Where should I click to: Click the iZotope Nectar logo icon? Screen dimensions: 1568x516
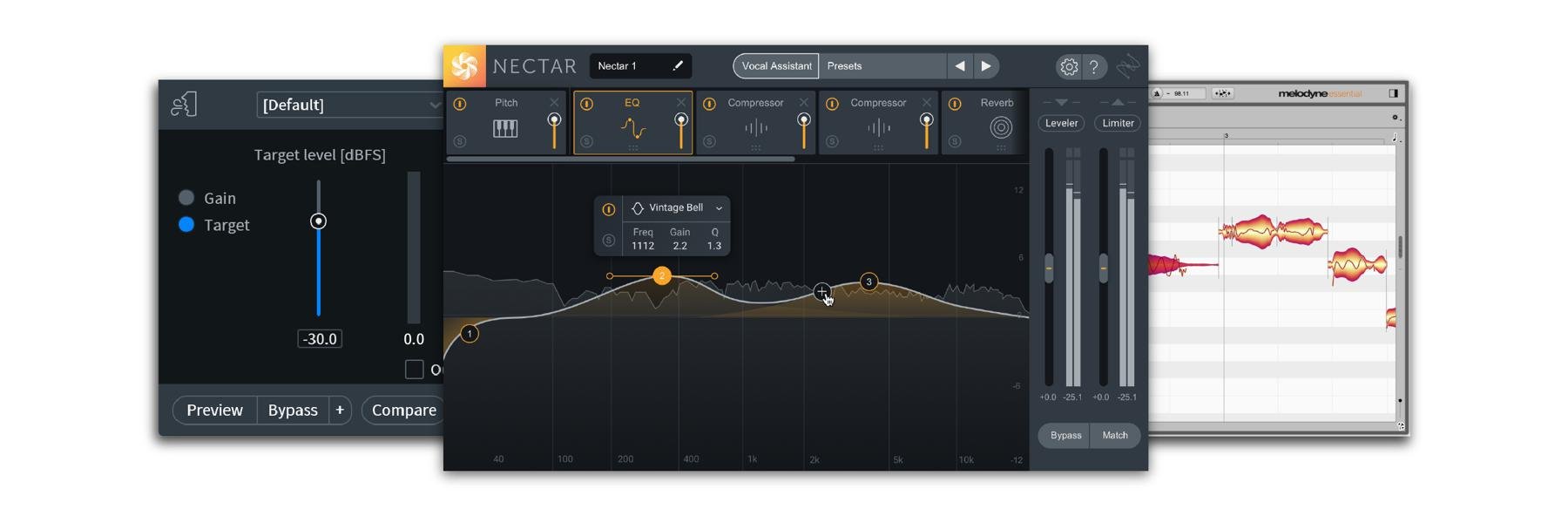[x=464, y=66]
